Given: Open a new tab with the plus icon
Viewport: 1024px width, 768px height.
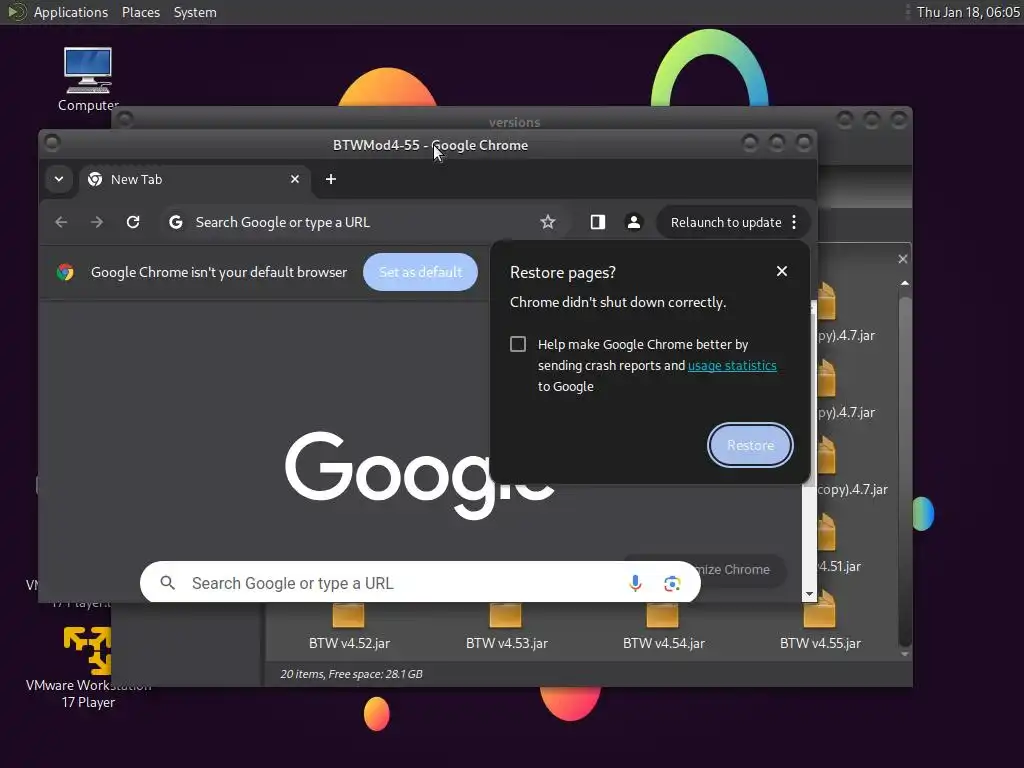Looking at the screenshot, I should point(331,179).
